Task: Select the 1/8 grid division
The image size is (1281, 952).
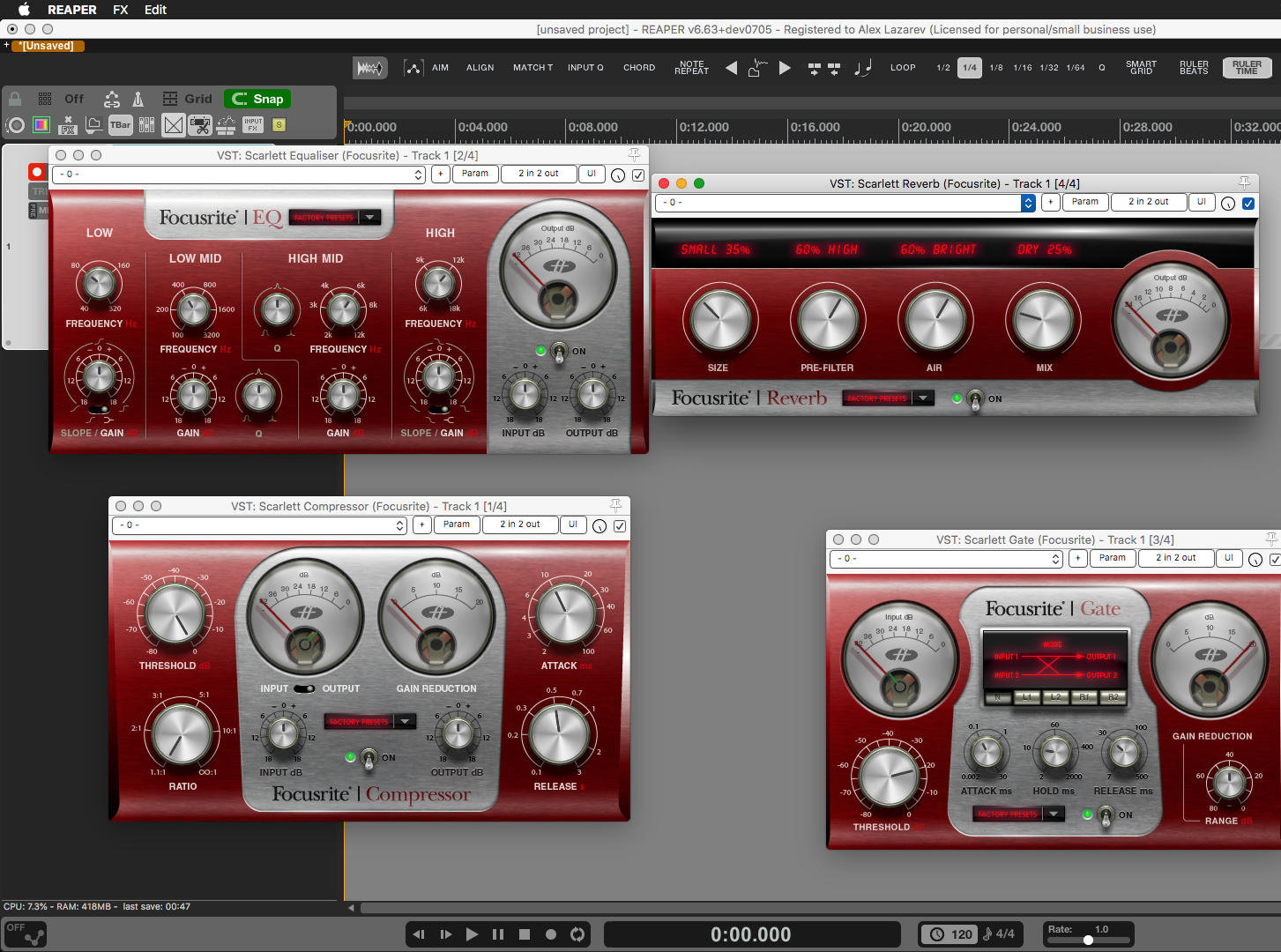Action: click(x=996, y=68)
